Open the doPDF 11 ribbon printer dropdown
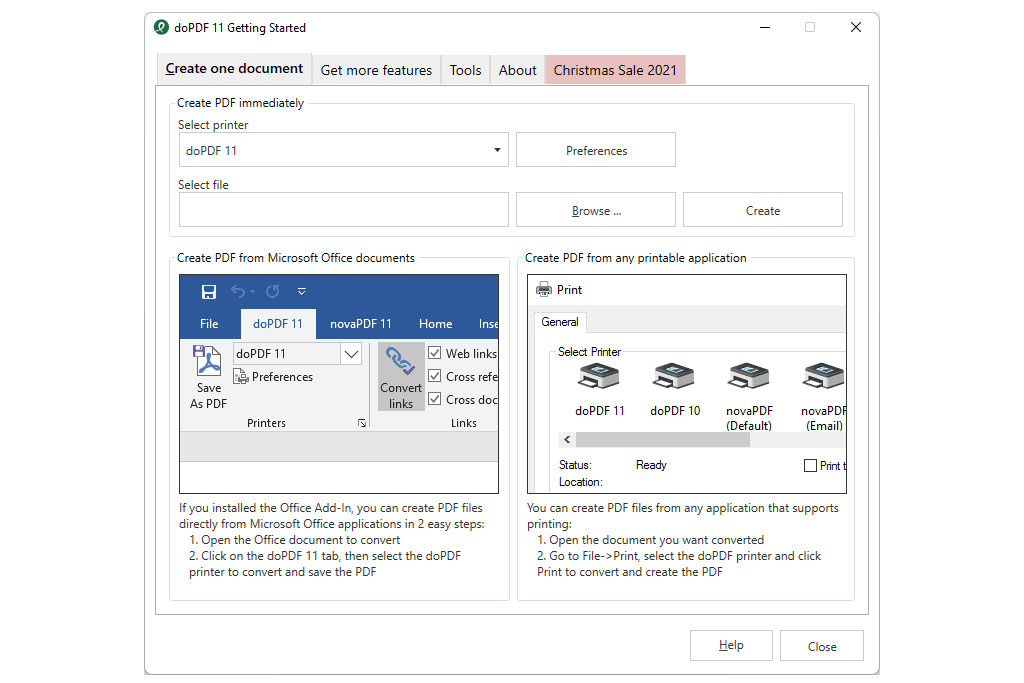The height and width of the screenshot is (683, 1024). 351,354
